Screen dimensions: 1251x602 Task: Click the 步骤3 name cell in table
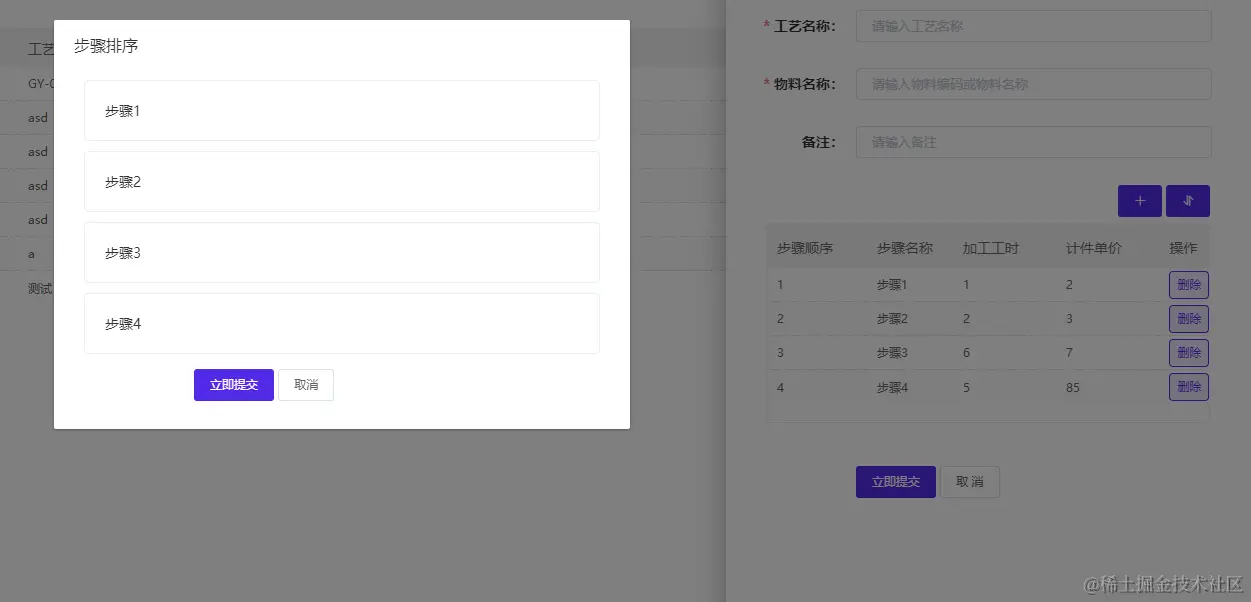(892, 353)
